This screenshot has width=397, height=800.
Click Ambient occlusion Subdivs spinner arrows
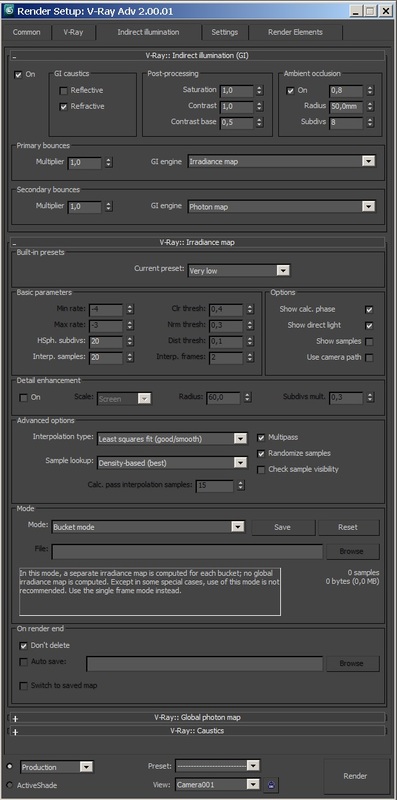(x=370, y=123)
